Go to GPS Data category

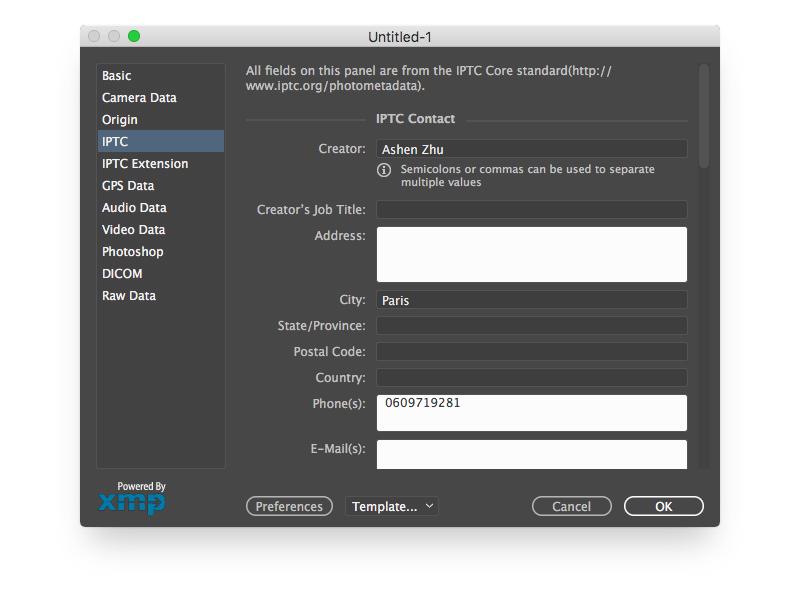tap(160, 185)
